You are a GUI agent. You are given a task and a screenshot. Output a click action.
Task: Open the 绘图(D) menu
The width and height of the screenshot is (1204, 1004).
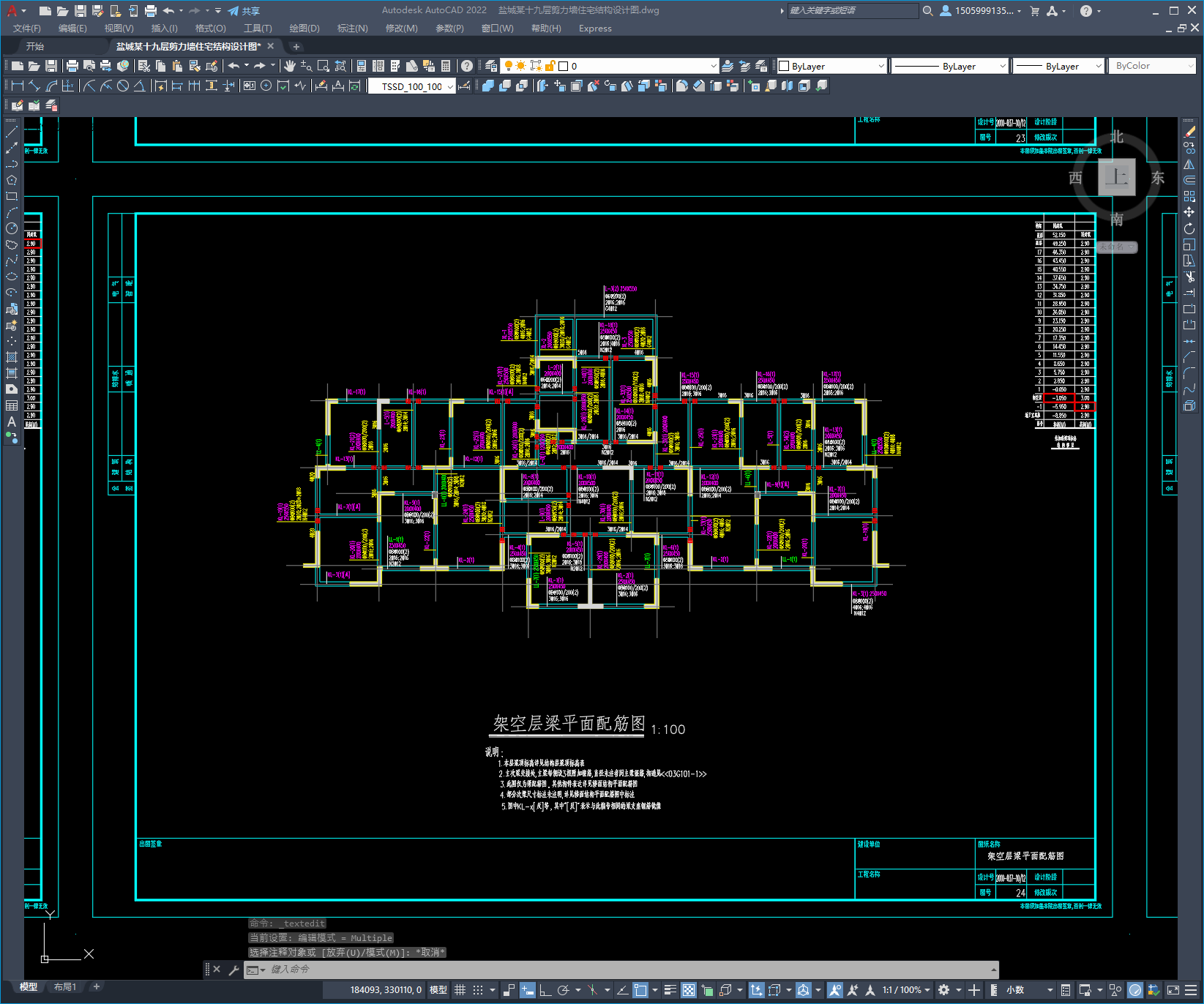coord(304,29)
